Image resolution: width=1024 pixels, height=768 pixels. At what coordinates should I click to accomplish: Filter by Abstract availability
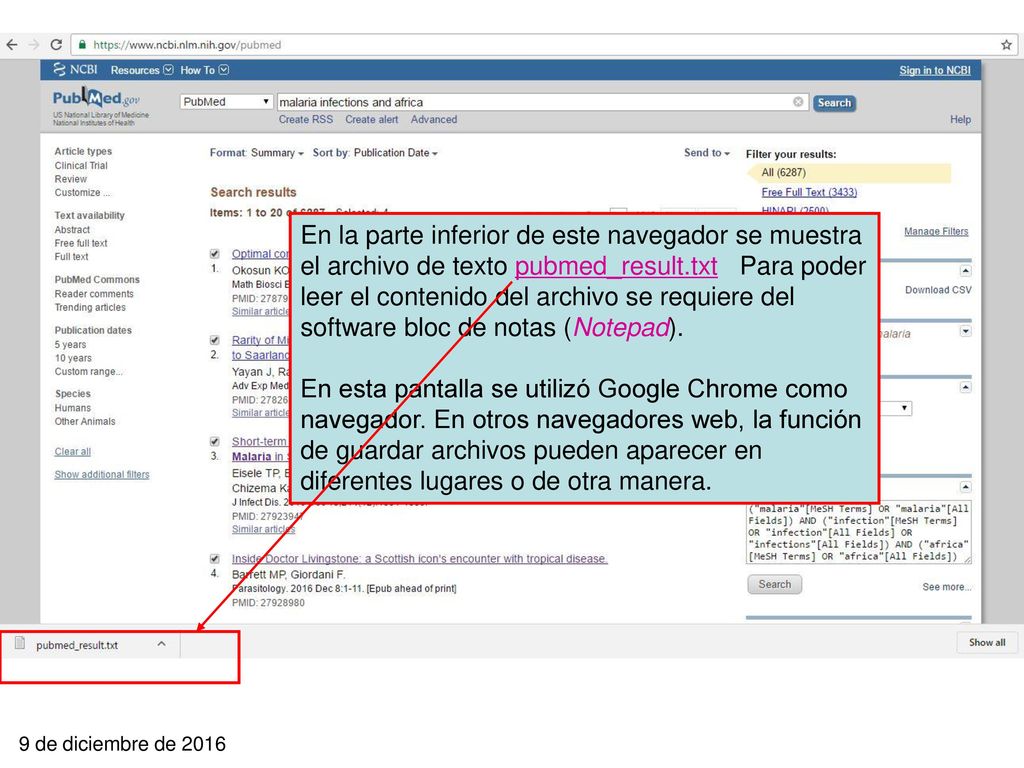click(x=72, y=230)
